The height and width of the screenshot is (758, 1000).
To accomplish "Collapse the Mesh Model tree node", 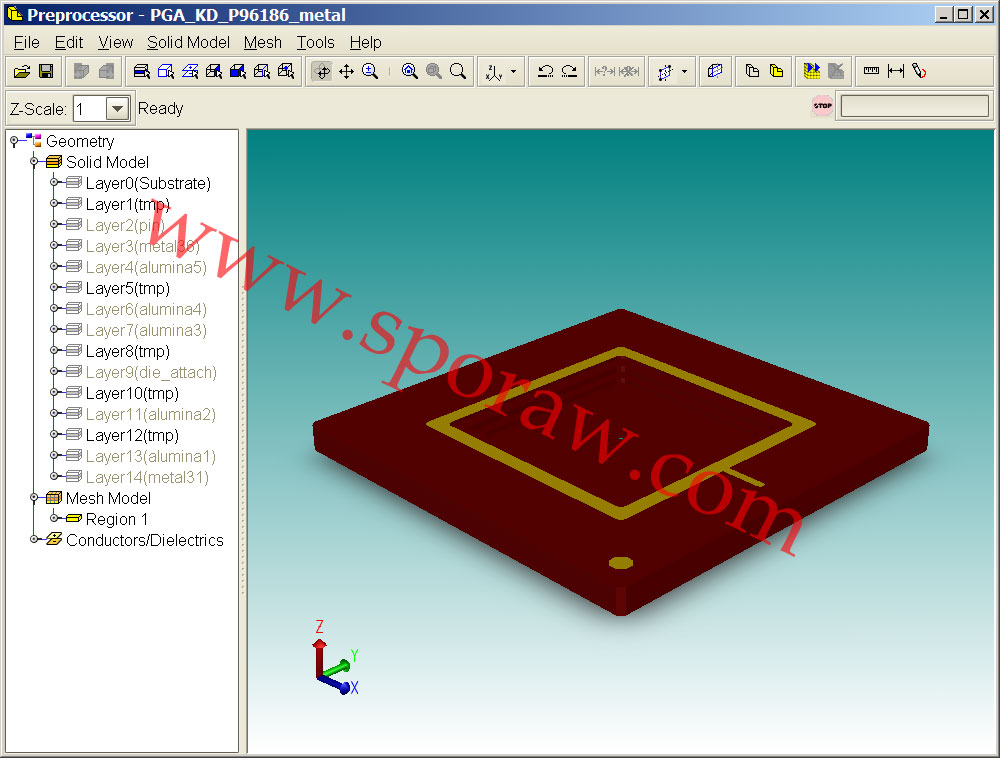I will tap(34, 498).
